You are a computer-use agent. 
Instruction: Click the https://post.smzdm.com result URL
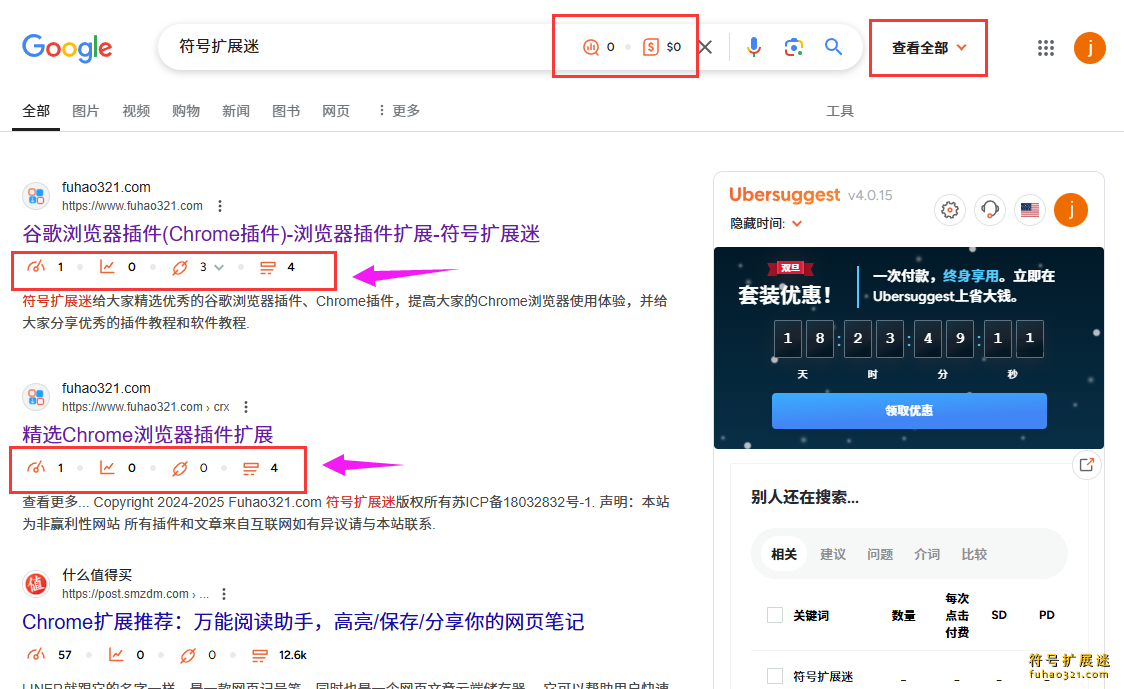click(x=135, y=594)
